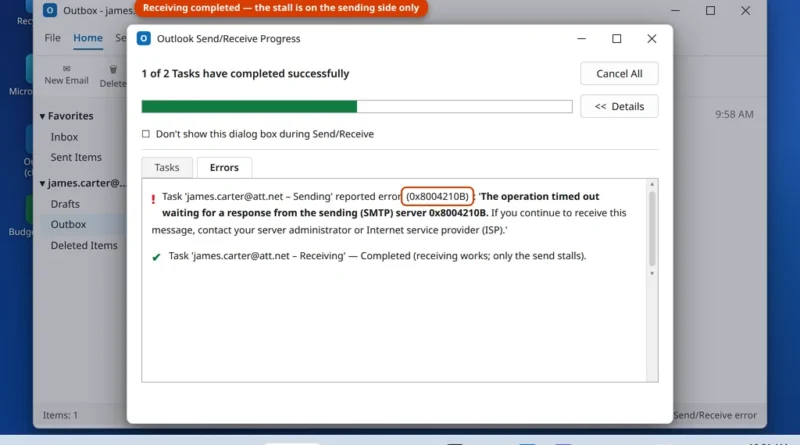Click the Receiving task Completed text
Screen dimensions: 800x445
coord(377,256)
